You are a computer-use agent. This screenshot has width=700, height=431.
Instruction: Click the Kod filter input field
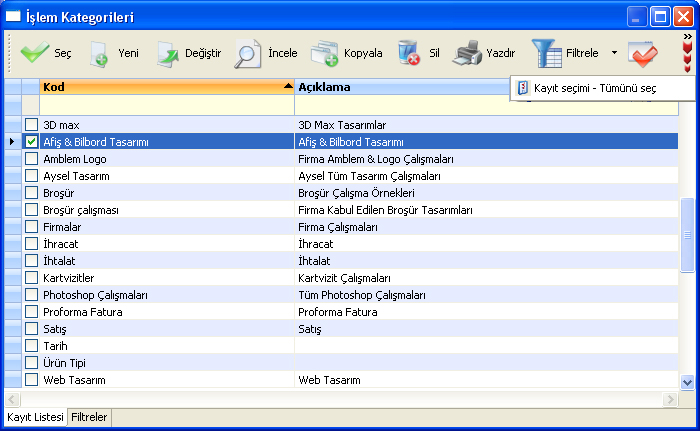[166, 105]
